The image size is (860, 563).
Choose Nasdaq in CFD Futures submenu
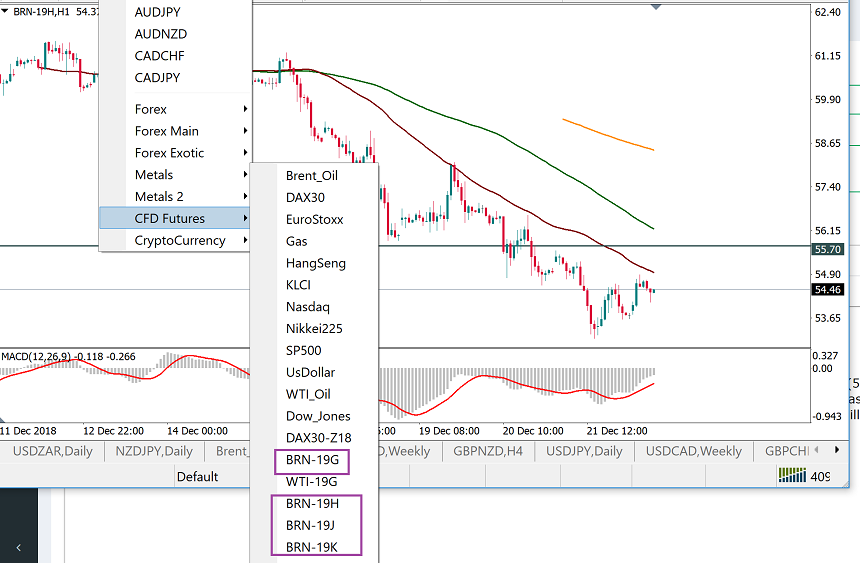point(307,307)
